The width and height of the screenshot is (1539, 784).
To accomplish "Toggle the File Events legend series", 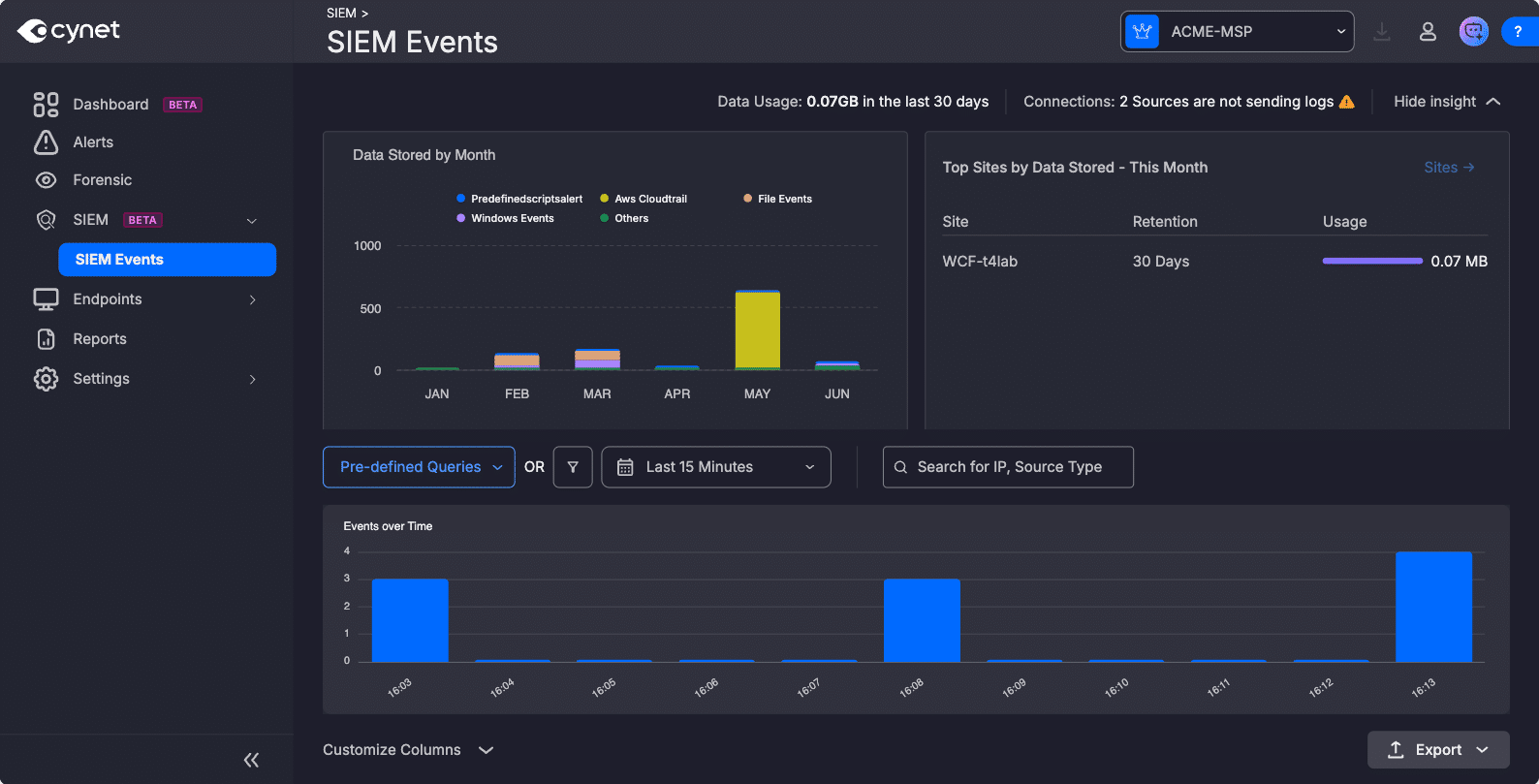I will [777, 199].
